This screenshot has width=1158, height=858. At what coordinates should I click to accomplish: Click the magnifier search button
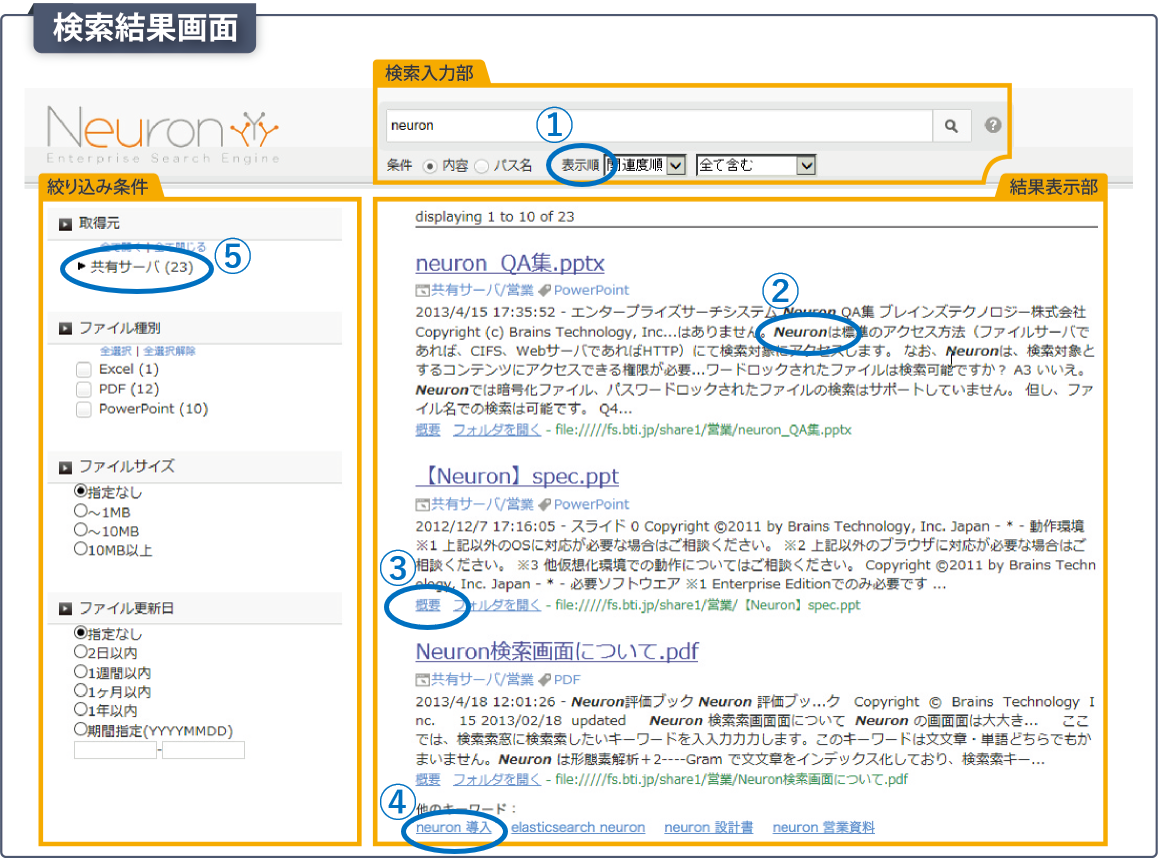coord(951,126)
